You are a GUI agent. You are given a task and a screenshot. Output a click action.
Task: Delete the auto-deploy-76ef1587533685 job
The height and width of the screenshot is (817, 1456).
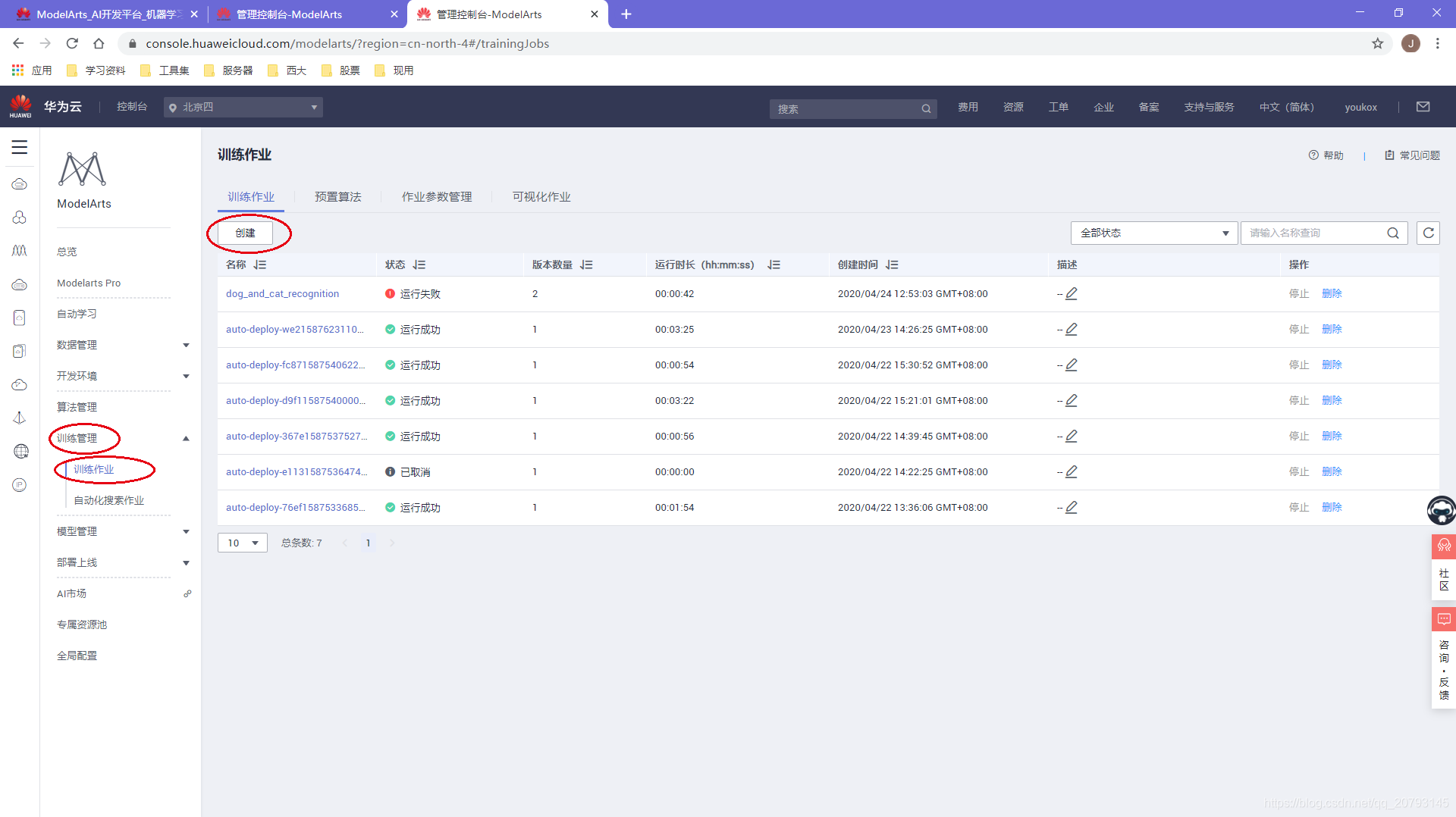click(x=1332, y=507)
